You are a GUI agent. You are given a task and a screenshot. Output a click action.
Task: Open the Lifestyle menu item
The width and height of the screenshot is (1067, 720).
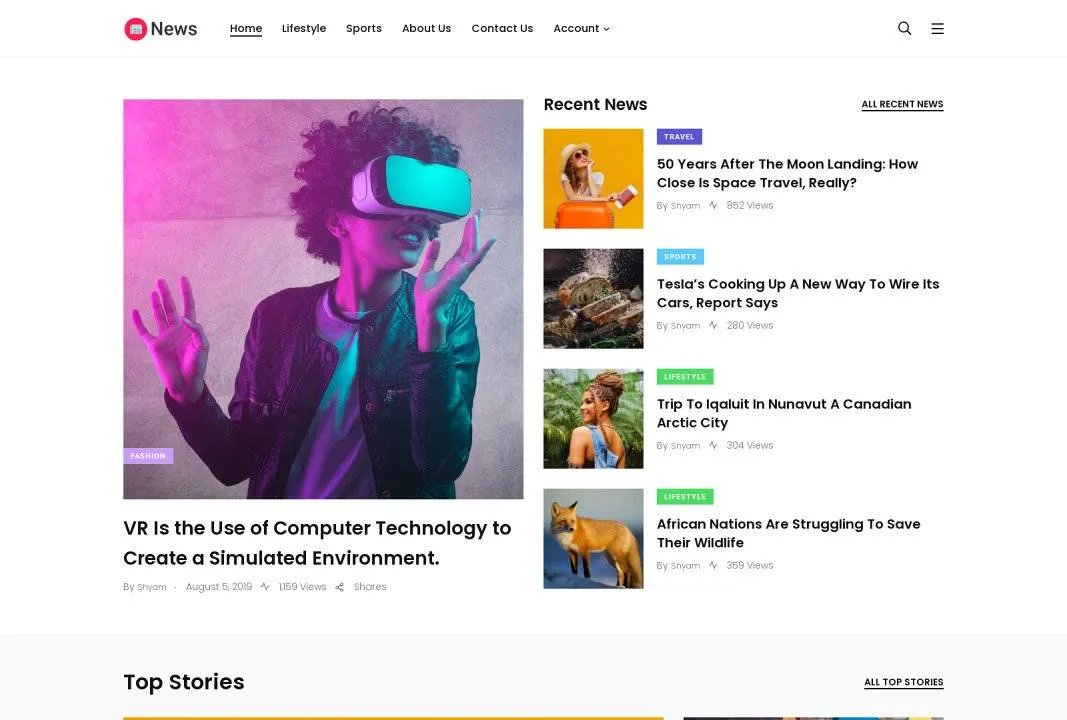[x=304, y=28]
